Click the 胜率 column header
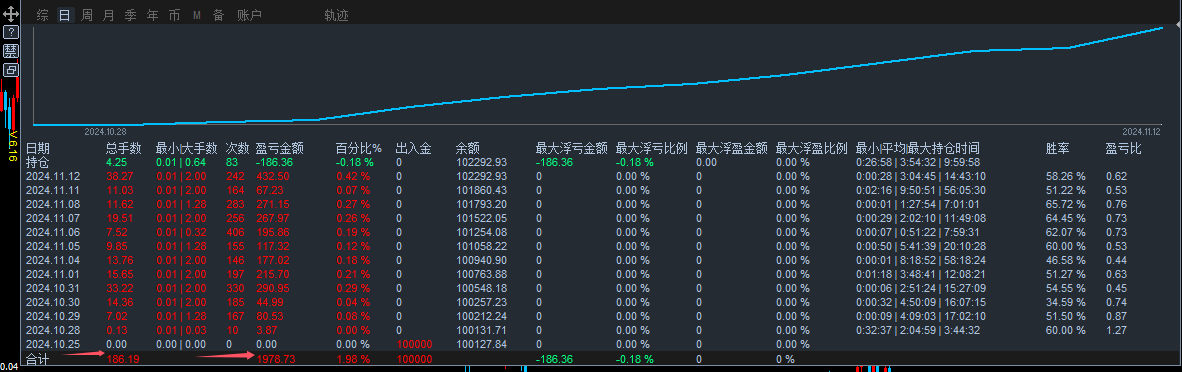Viewport: 1182px width, 372px height. [1057, 149]
